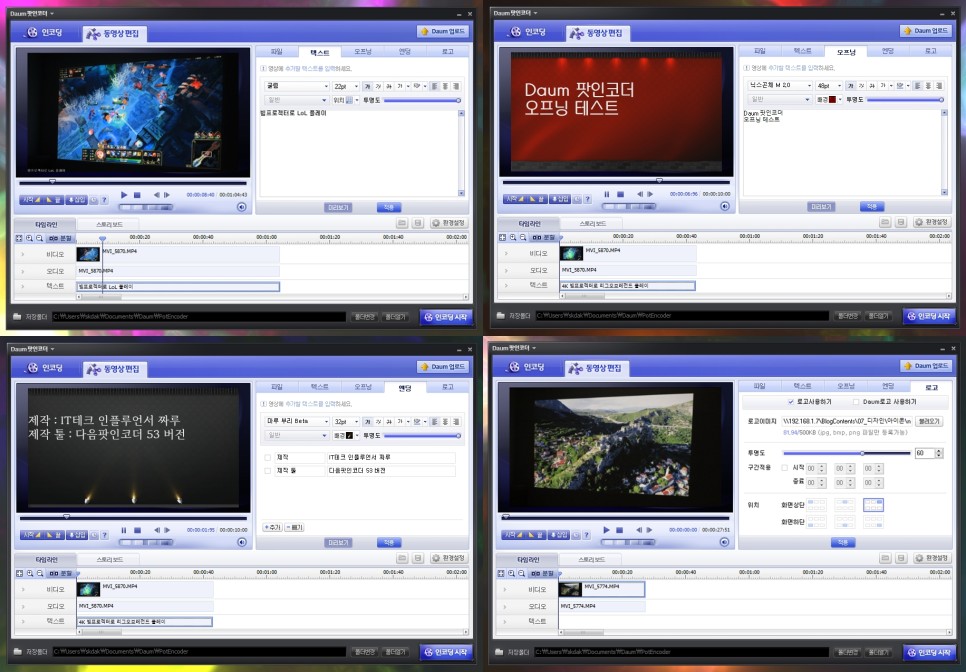Screen dimensions: 966x672
Task: Click 폴더변경 in the Text-tab window
Action: pyautogui.click(x=364, y=317)
